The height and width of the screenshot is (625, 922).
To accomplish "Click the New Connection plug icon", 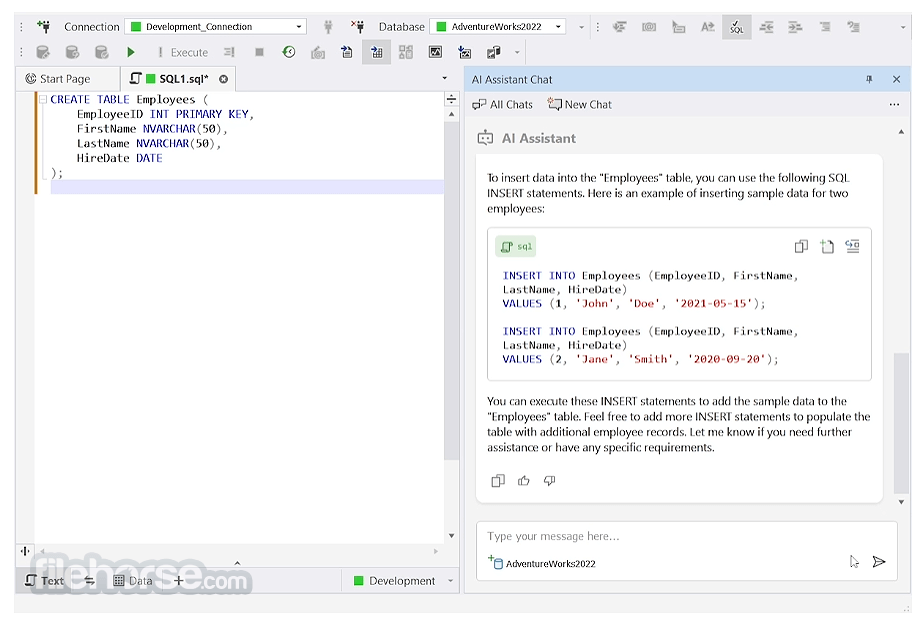I will (44, 26).
